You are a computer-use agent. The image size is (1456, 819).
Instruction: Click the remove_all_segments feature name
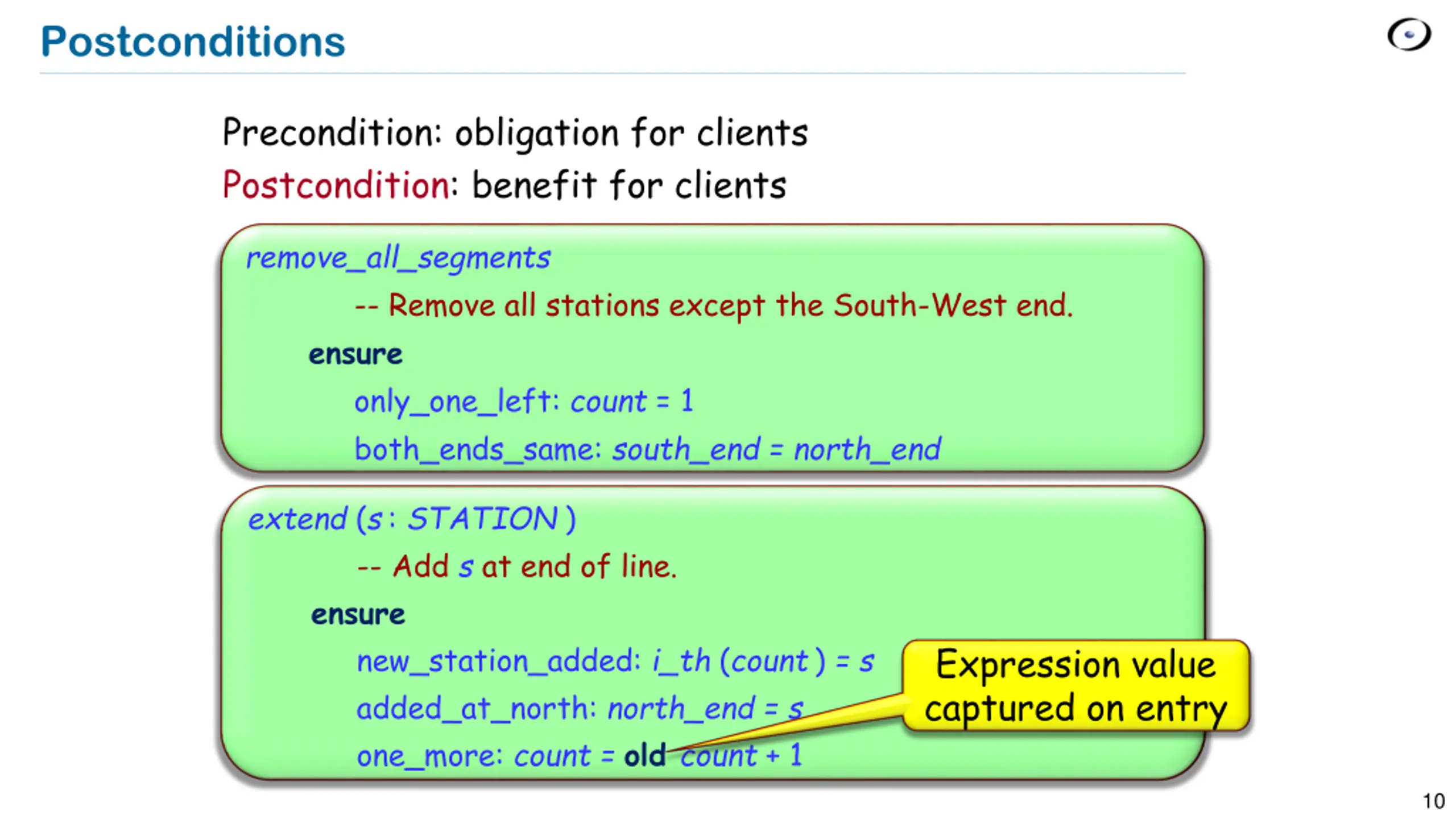pyautogui.click(x=398, y=258)
